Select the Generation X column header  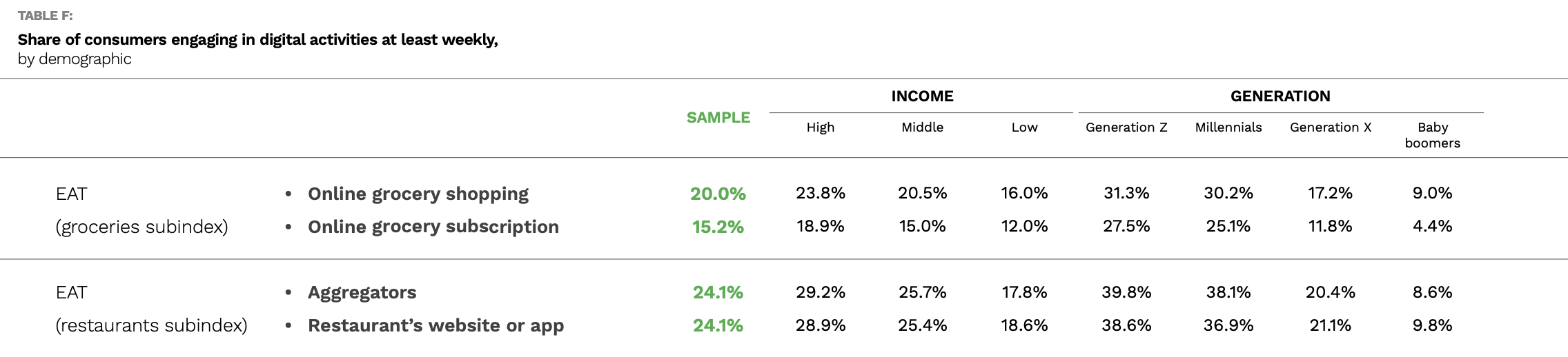(1331, 127)
